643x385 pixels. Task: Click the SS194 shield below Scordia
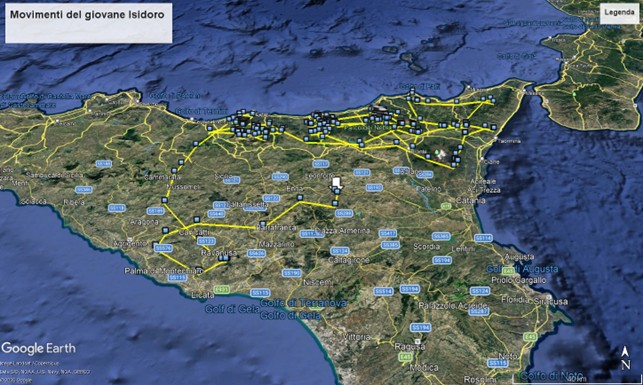pos(442,260)
